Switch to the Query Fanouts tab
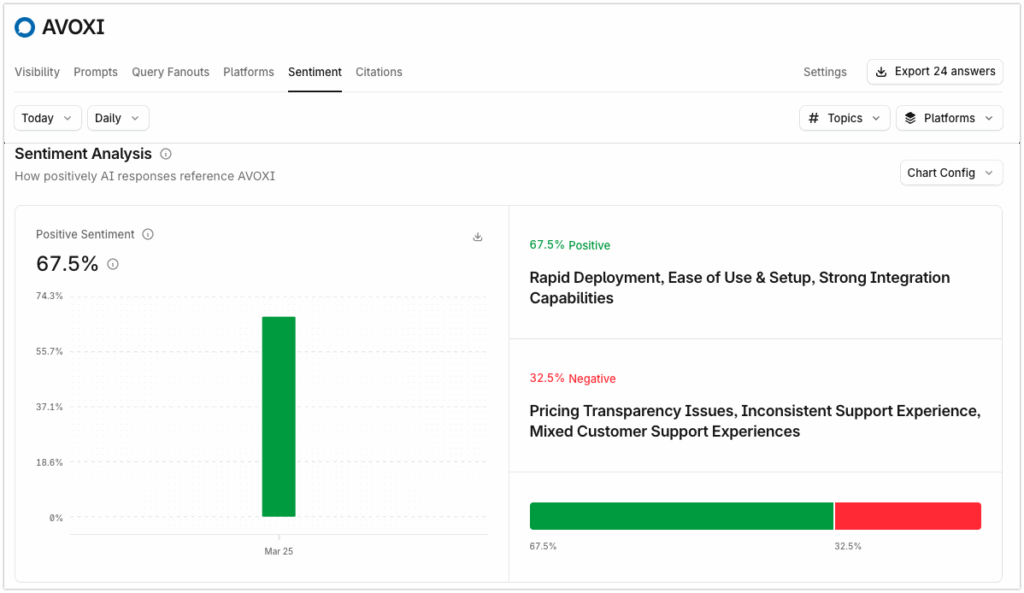 [170, 71]
